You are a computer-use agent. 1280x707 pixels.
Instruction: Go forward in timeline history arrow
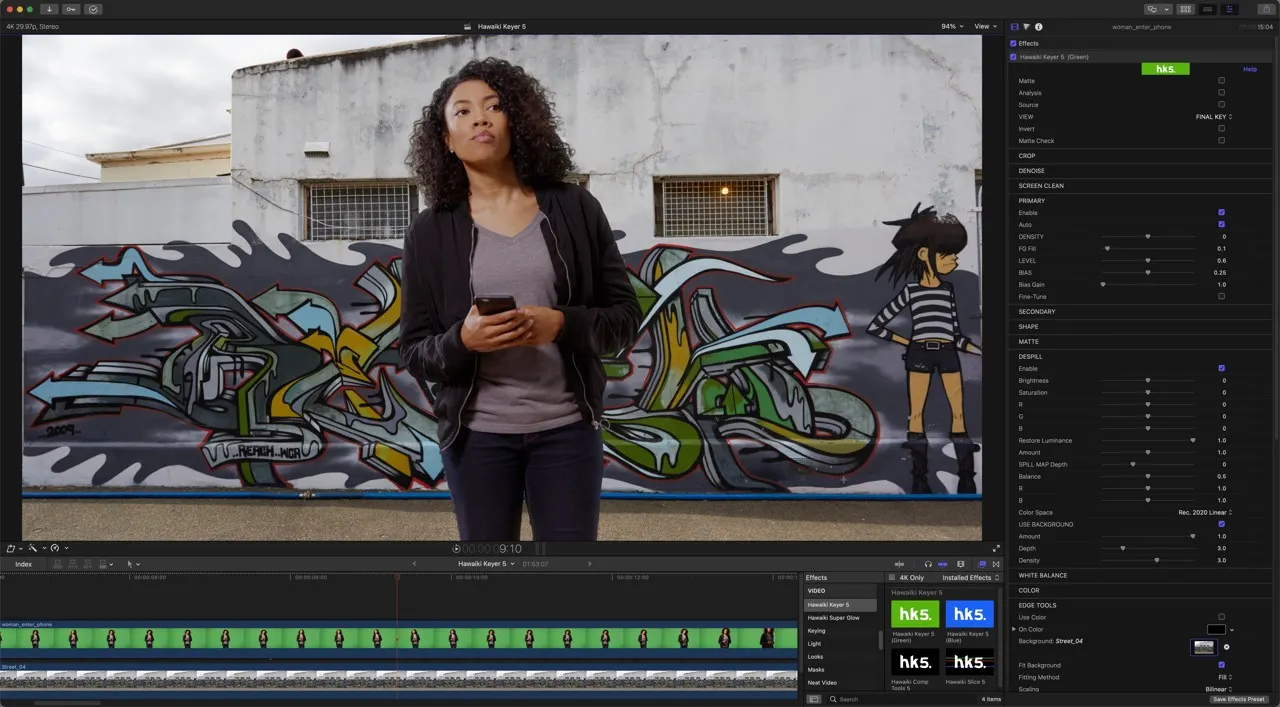[x=589, y=564]
